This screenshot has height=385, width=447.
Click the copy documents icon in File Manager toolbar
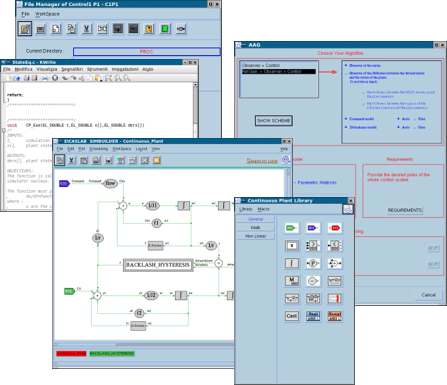[x=71, y=29]
